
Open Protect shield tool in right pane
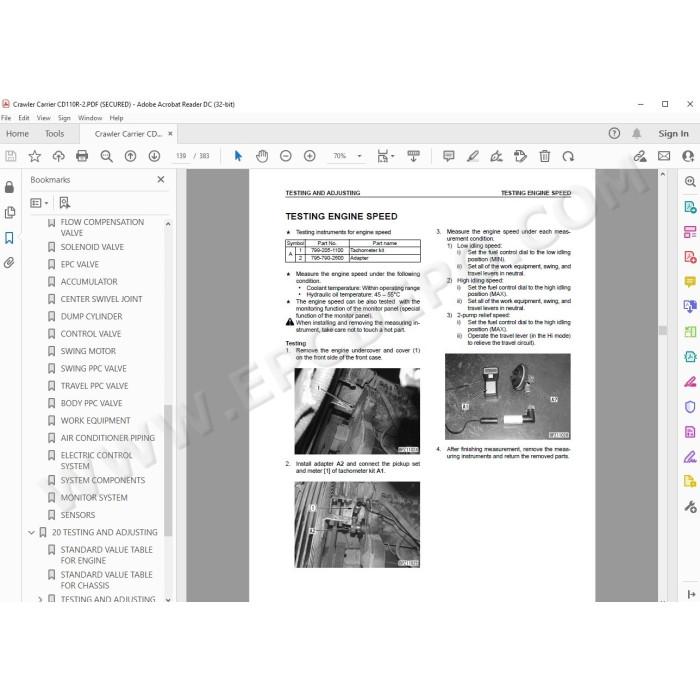tap(690, 407)
